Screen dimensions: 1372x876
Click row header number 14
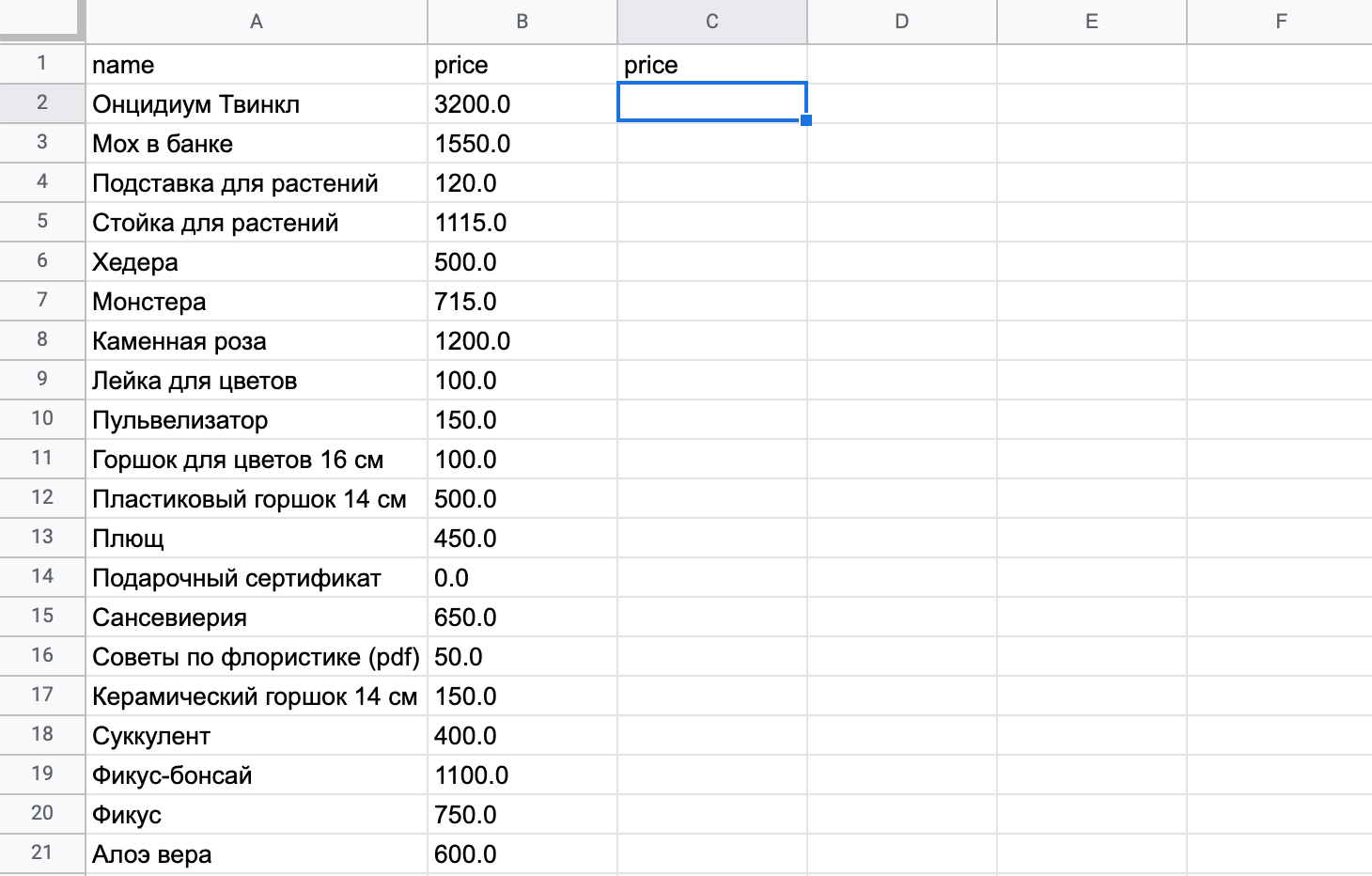(x=42, y=577)
